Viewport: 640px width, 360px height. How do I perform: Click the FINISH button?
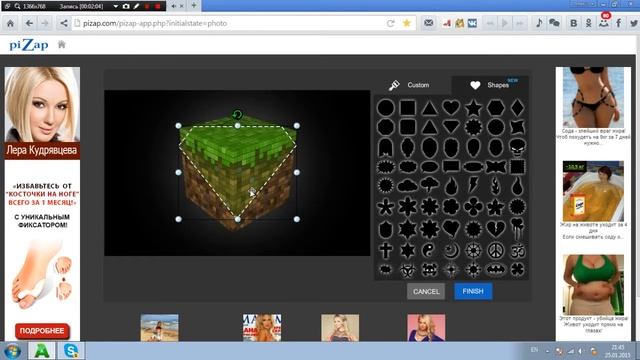coord(473,291)
